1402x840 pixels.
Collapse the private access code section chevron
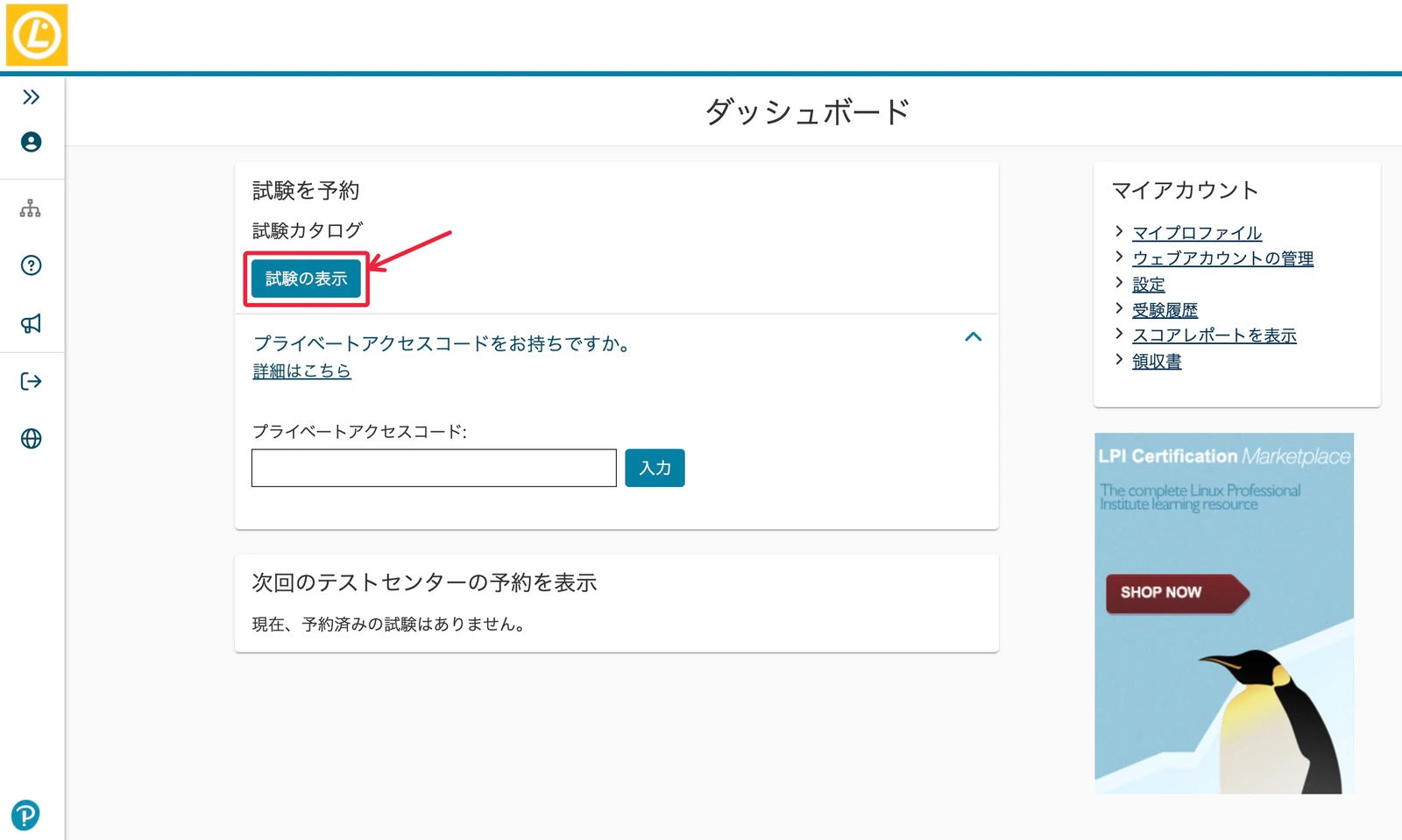[973, 337]
